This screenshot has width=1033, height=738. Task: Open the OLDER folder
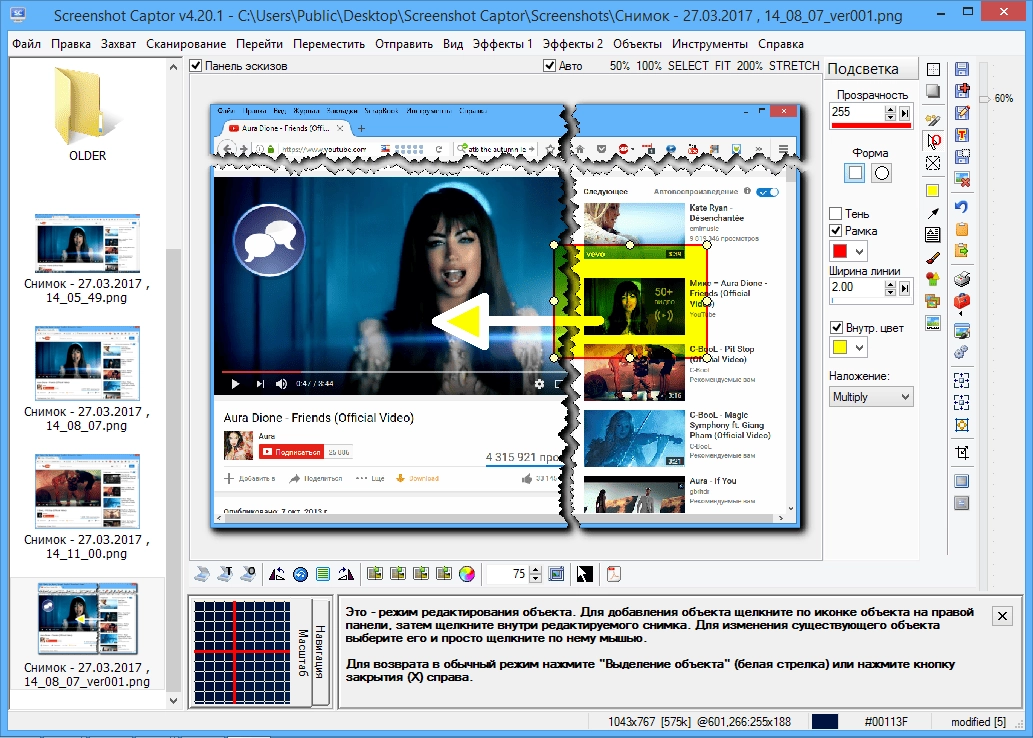tap(87, 112)
